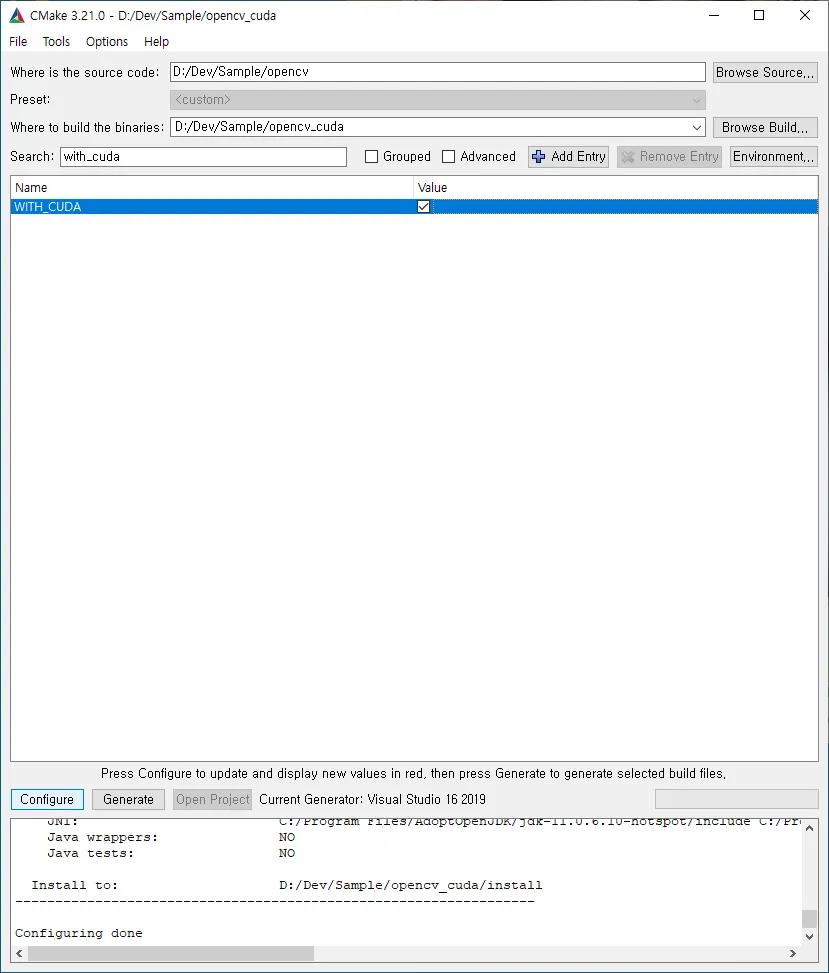Click the output log horizontal scrollbar thumb

(x=171, y=953)
